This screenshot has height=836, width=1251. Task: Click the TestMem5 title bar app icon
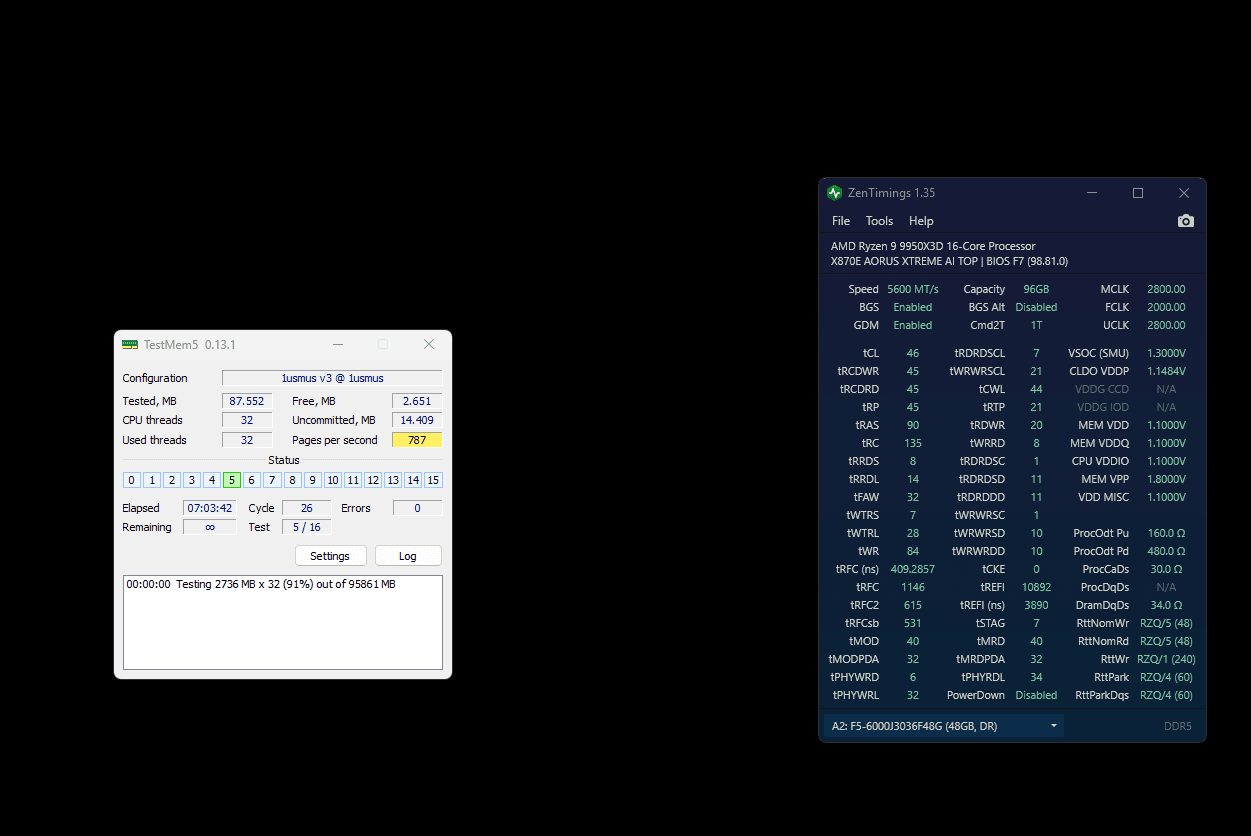pyautogui.click(x=130, y=344)
